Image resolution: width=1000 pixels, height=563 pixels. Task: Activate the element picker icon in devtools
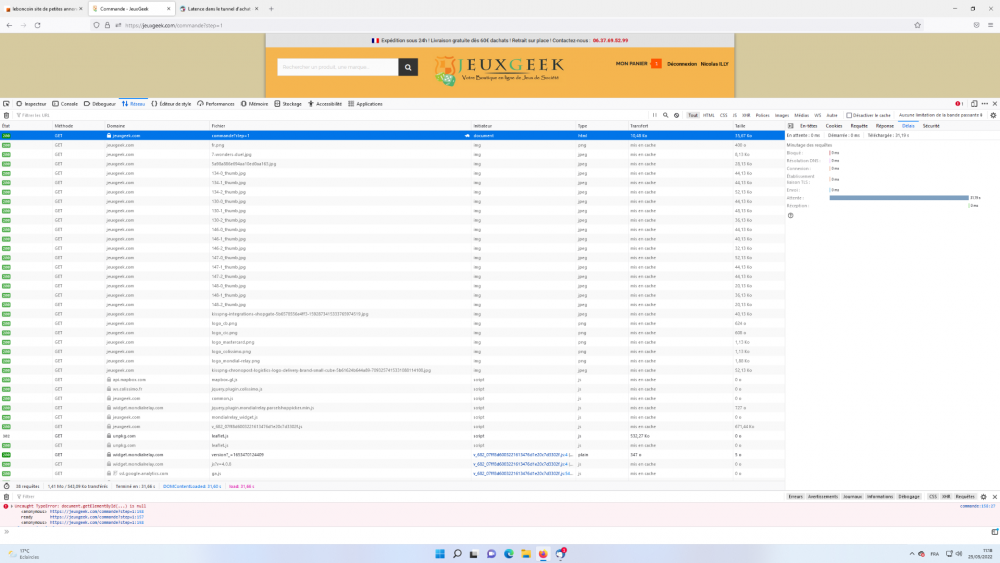pyautogui.click(x=6, y=104)
